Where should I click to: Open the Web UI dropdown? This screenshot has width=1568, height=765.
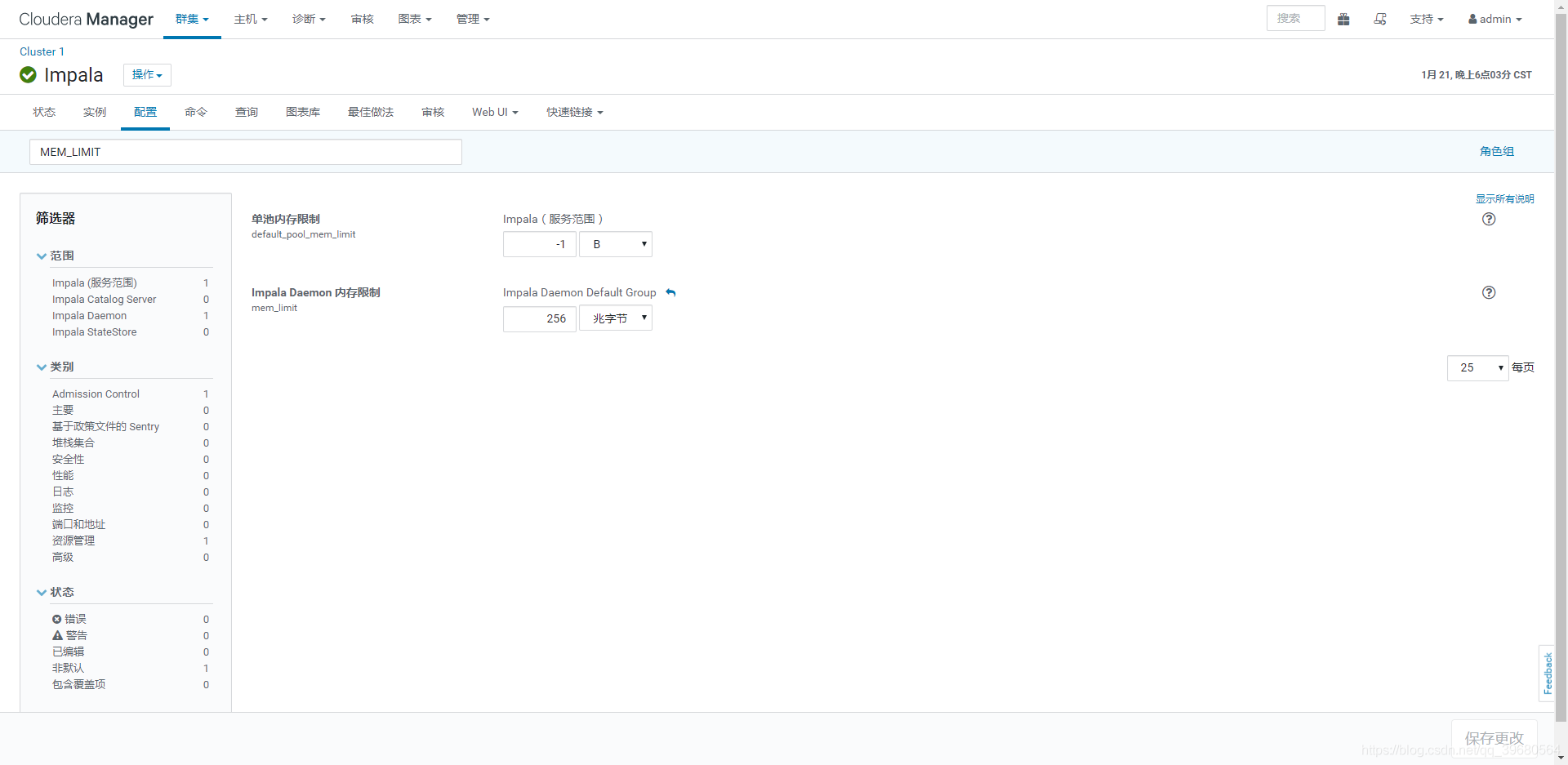pos(495,112)
